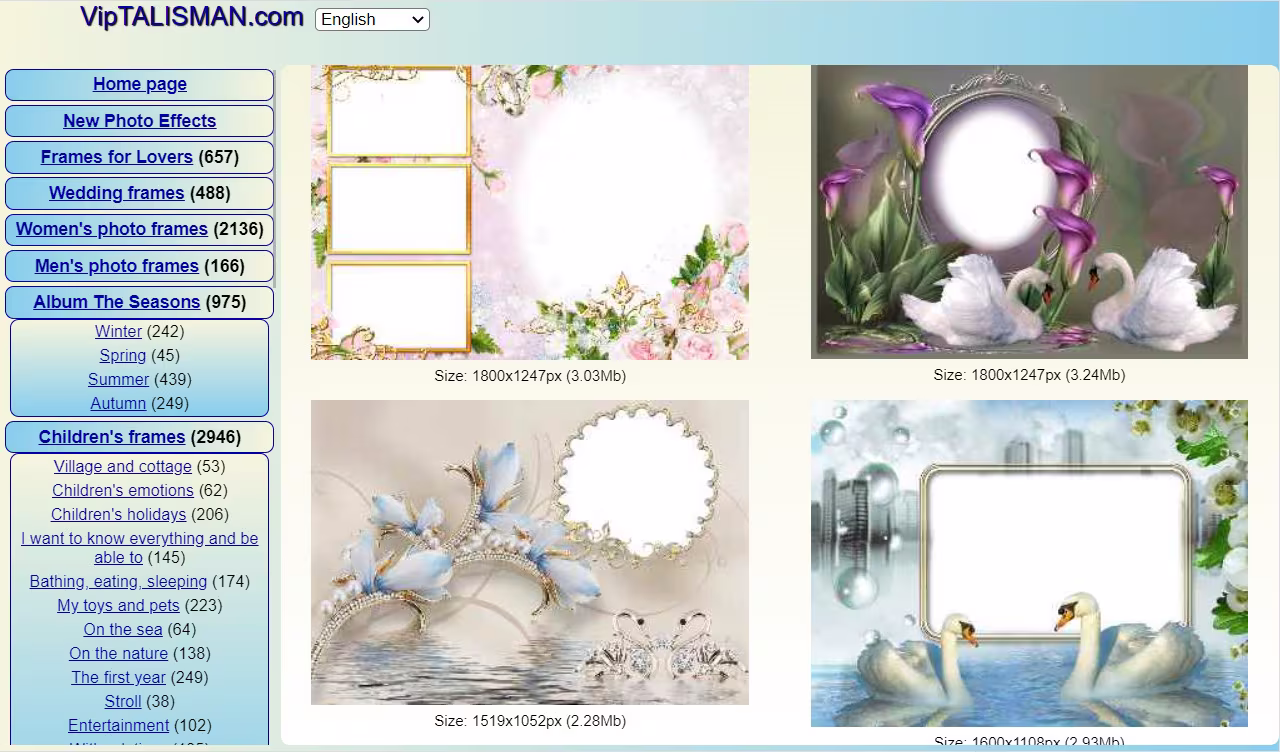Open the Stroll subcategory
Image resolution: width=1280 pixels, height=752 pixels.
pyautogui.click(x=123, y=701)
